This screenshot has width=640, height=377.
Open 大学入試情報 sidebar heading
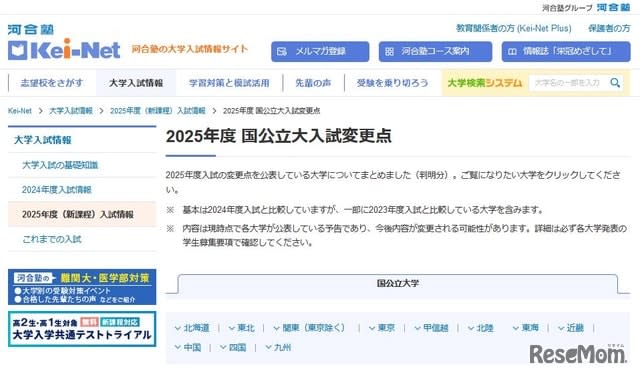click(x=42, y=140)
